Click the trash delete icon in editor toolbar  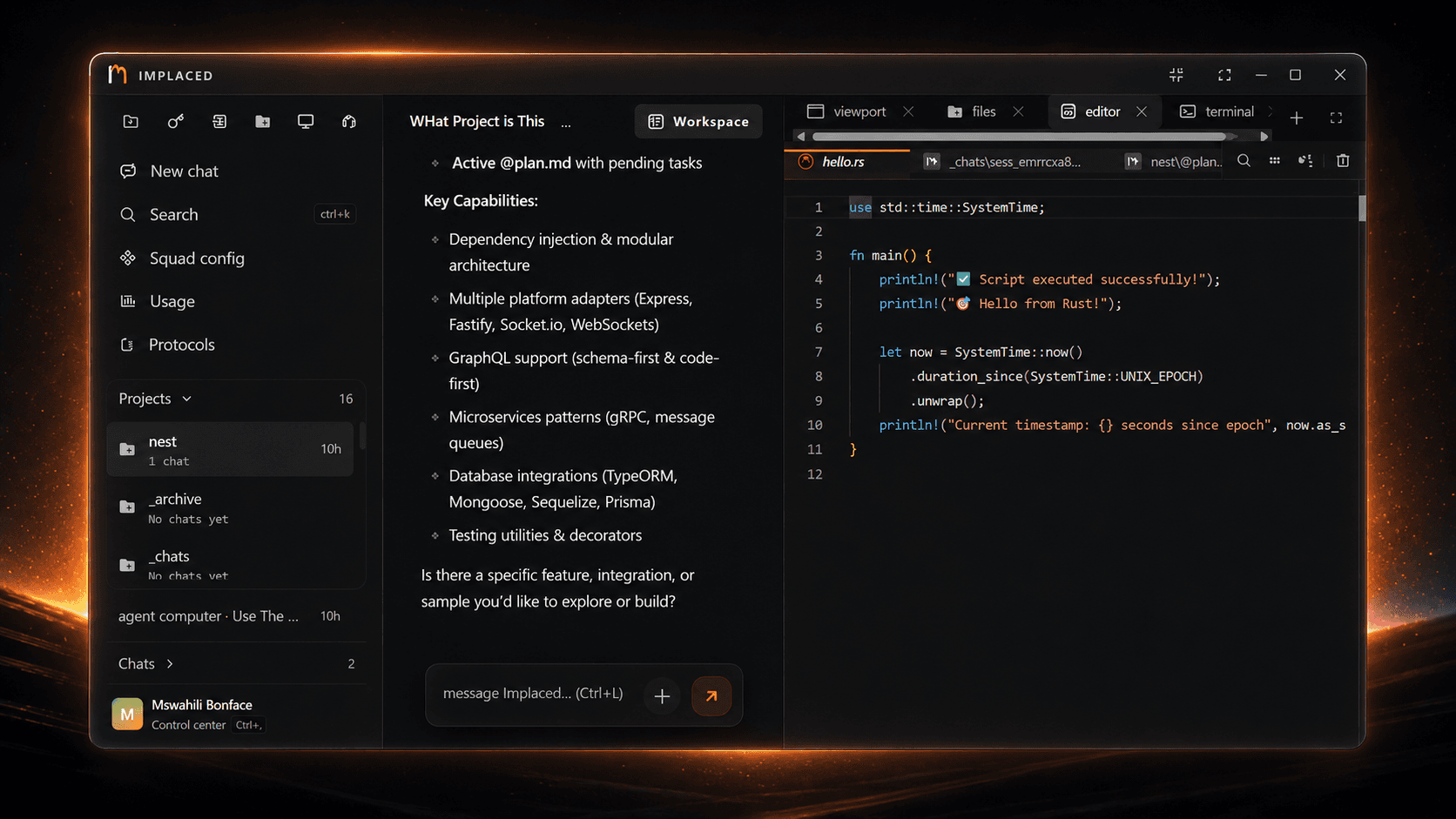[1343, 160]
